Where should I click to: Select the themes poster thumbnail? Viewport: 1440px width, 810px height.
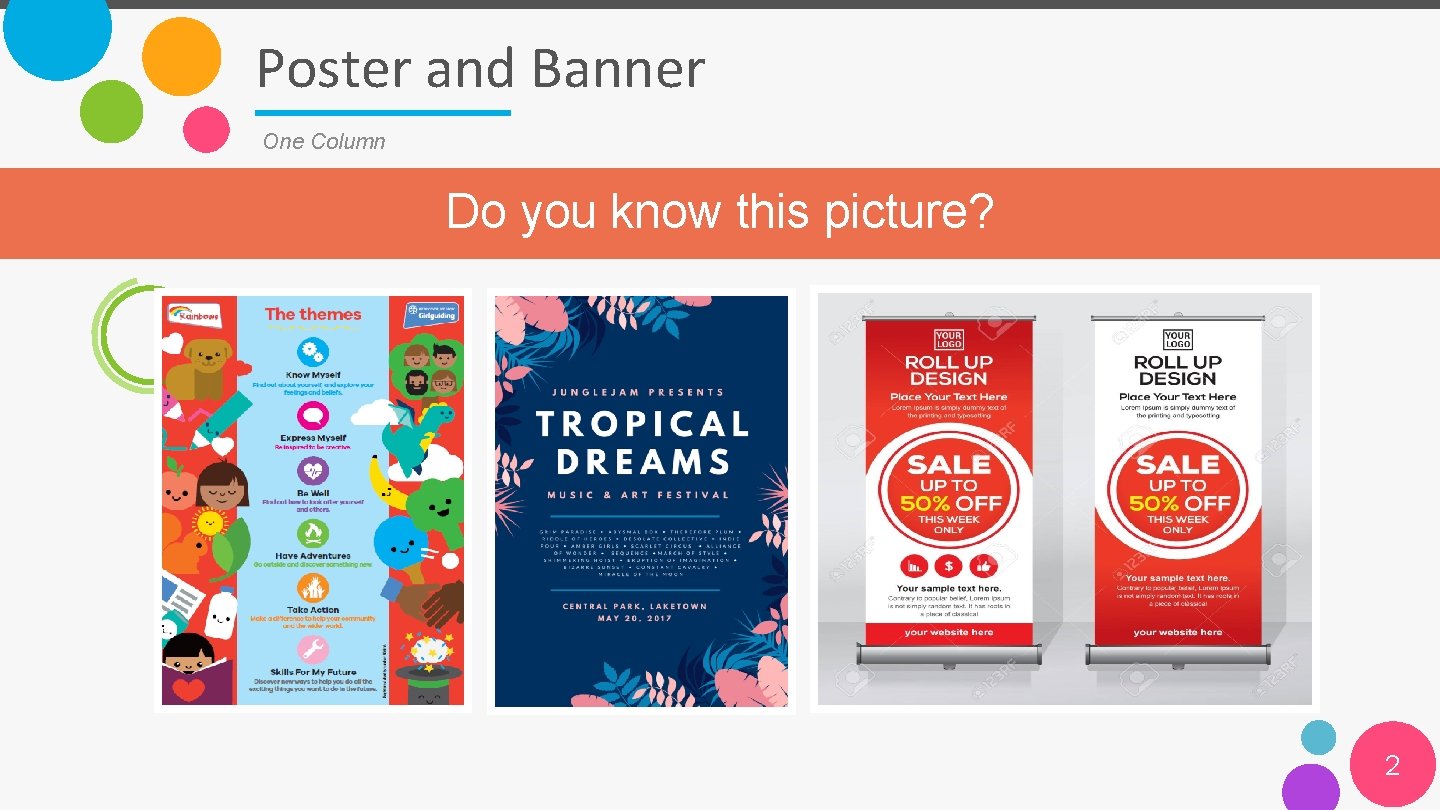click(312, 500)
